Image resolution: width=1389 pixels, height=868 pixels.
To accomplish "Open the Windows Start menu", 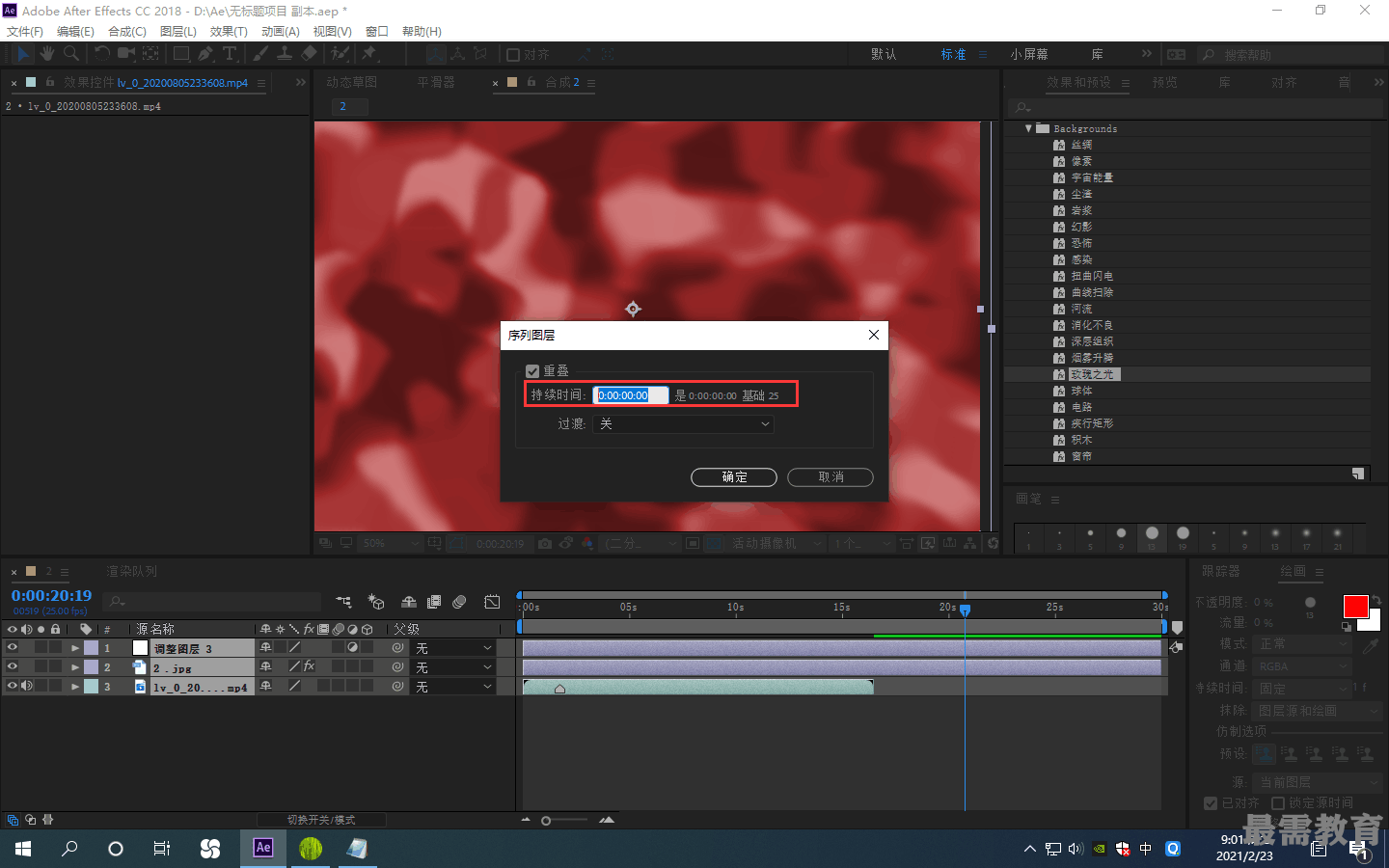I will [23, 849].
